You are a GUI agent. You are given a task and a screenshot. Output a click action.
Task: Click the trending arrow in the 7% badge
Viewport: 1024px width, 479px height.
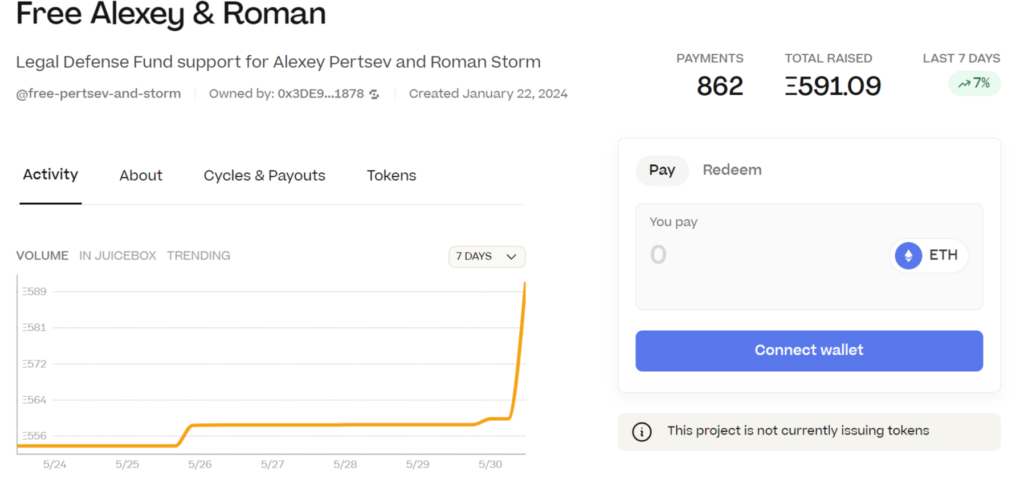coord(964,84)
